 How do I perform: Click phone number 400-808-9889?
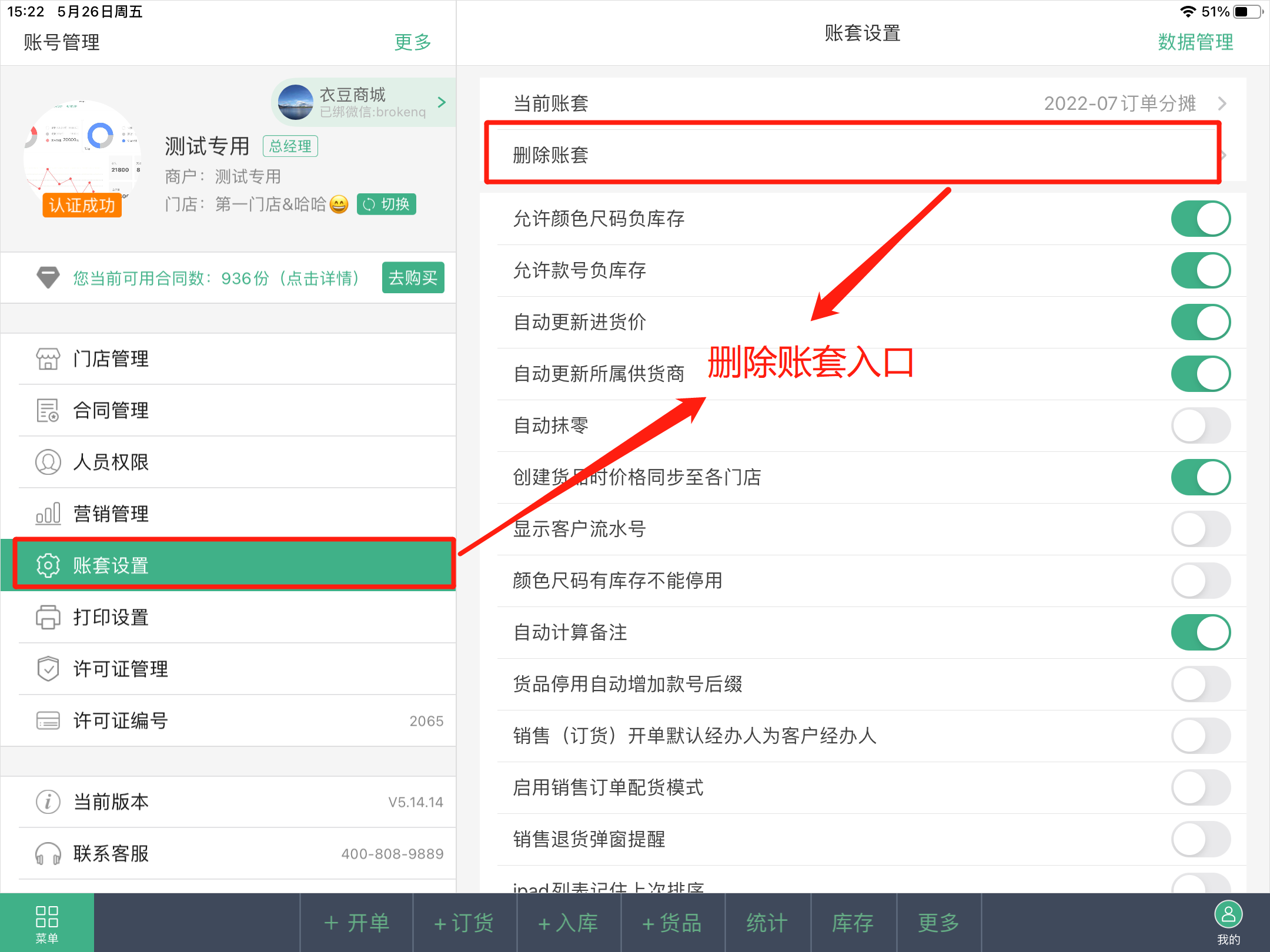tap(392, 854)
